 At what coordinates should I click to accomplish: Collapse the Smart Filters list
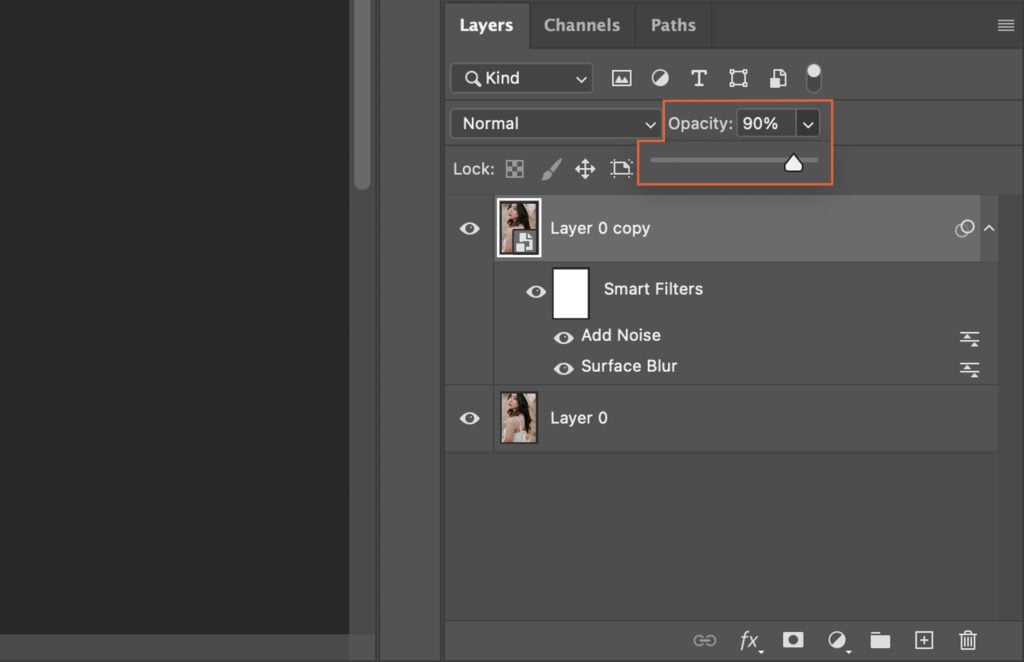click(989, 228)
